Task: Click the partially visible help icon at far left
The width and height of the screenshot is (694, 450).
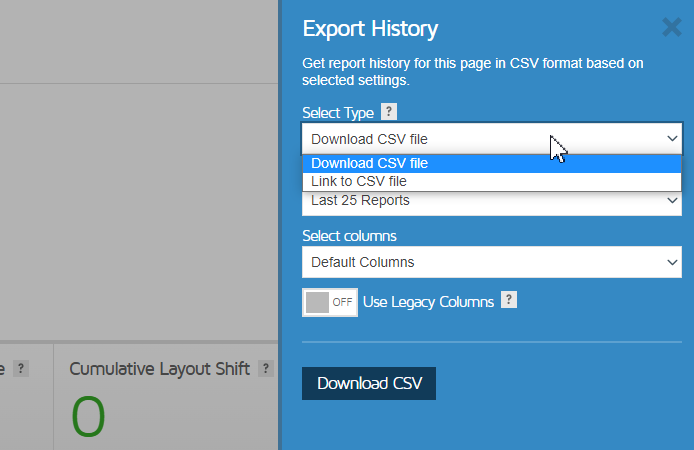Action: 21,368
